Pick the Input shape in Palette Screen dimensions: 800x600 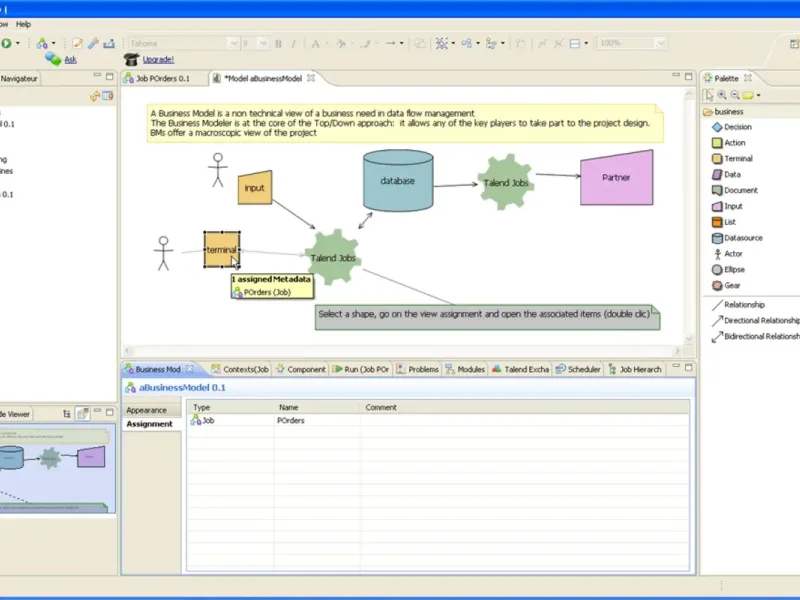pyautogui.click(x=728, y=206)
